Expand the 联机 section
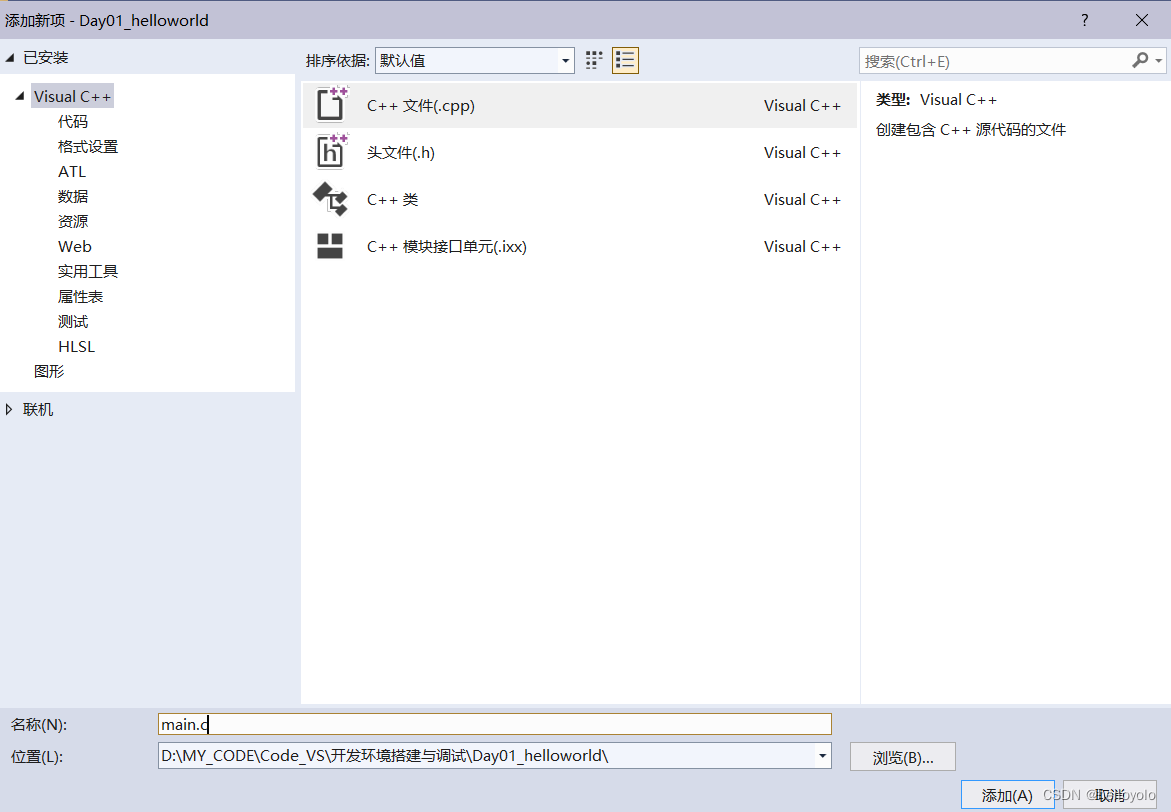Screen dimensions: 1171x812 tap(9, 409)
